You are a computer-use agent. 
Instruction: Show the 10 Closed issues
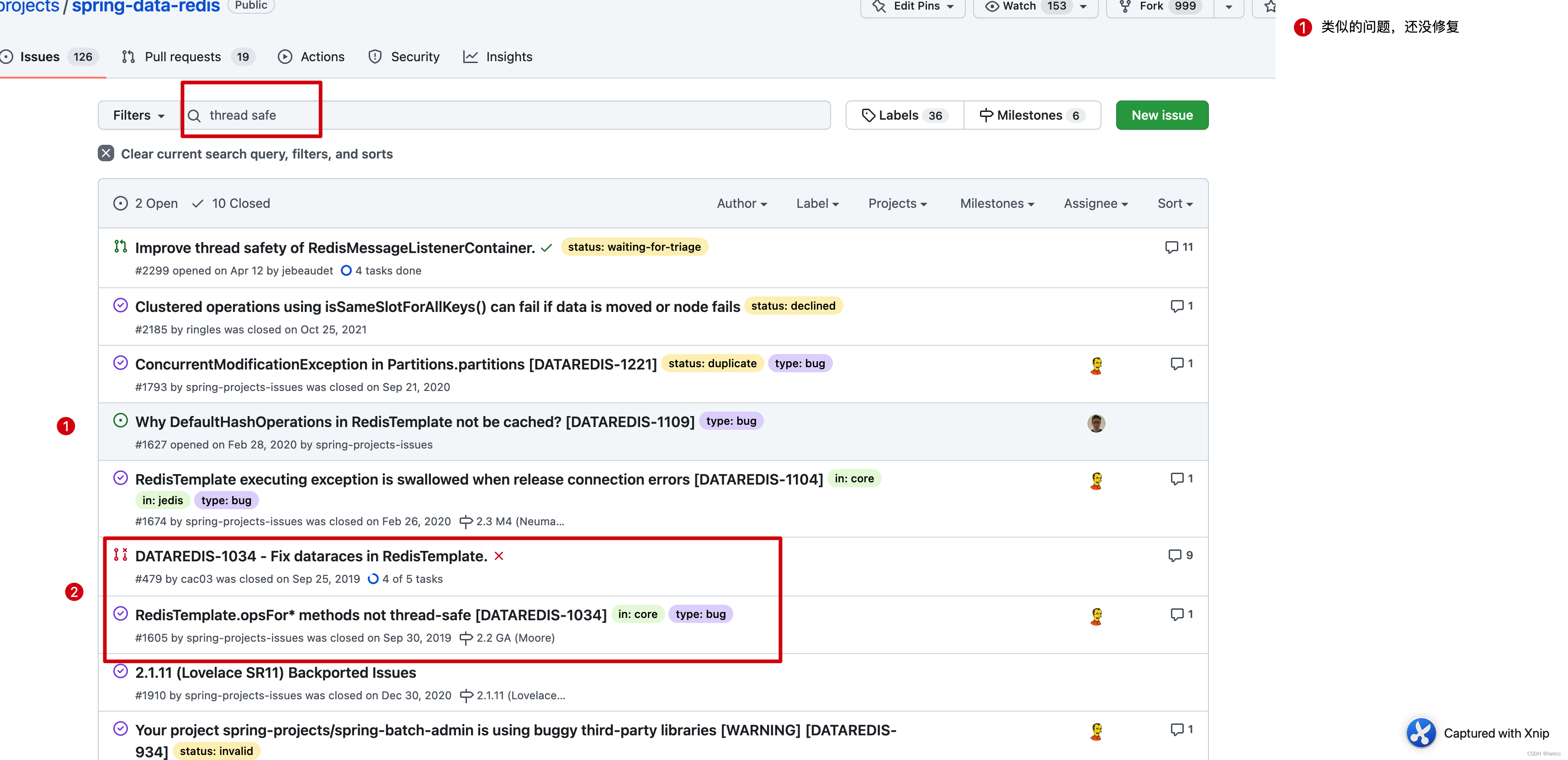231,204
